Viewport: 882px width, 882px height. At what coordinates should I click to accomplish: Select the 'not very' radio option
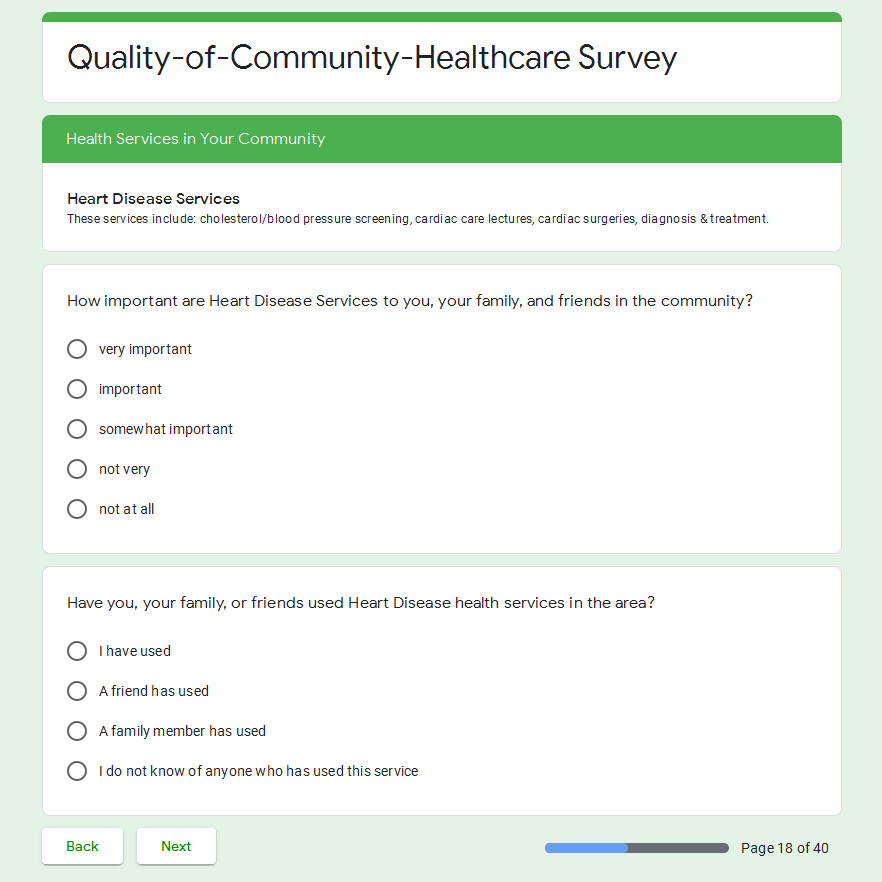tap(77, 469)
